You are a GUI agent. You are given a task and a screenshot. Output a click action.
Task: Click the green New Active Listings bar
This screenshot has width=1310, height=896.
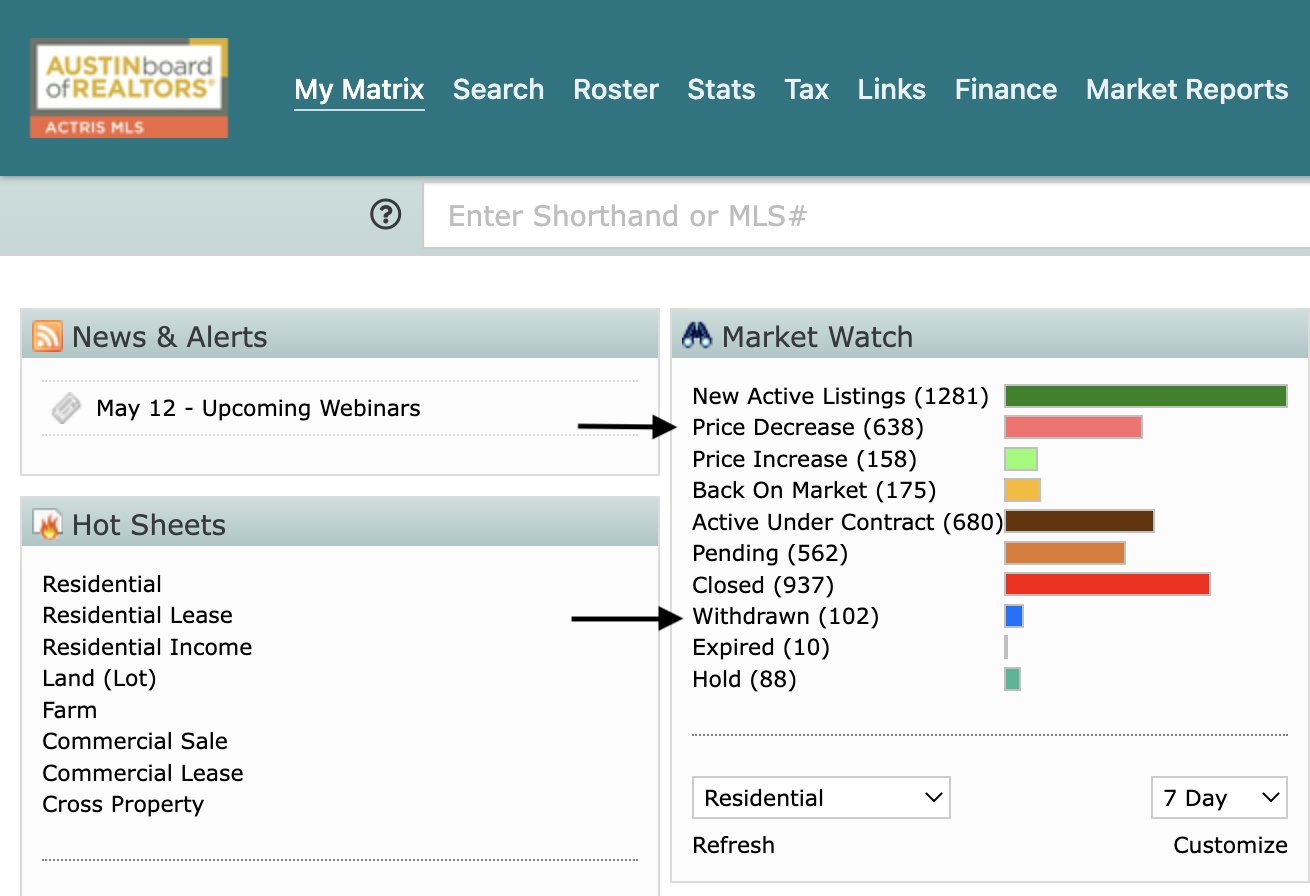tap(1145, 396)
